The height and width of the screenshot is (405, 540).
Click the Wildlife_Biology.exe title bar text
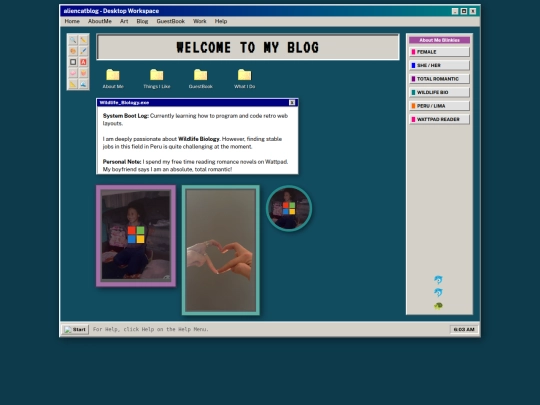click(x=124, y=103)
